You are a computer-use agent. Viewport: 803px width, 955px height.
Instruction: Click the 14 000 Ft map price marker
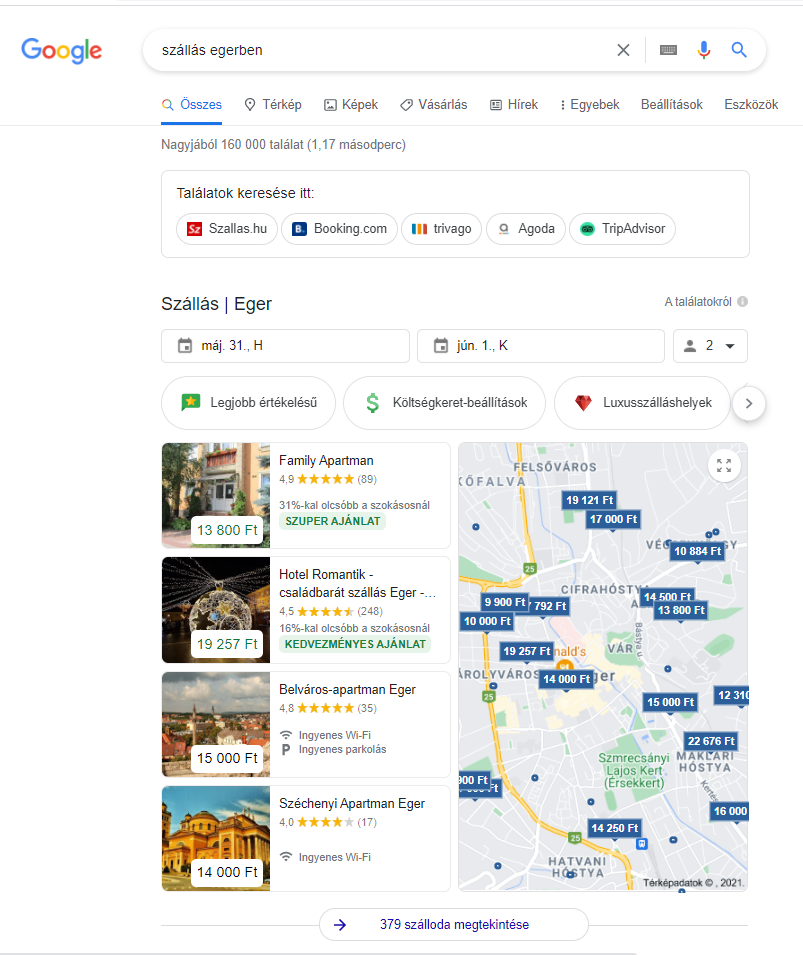tap(567, 679)
